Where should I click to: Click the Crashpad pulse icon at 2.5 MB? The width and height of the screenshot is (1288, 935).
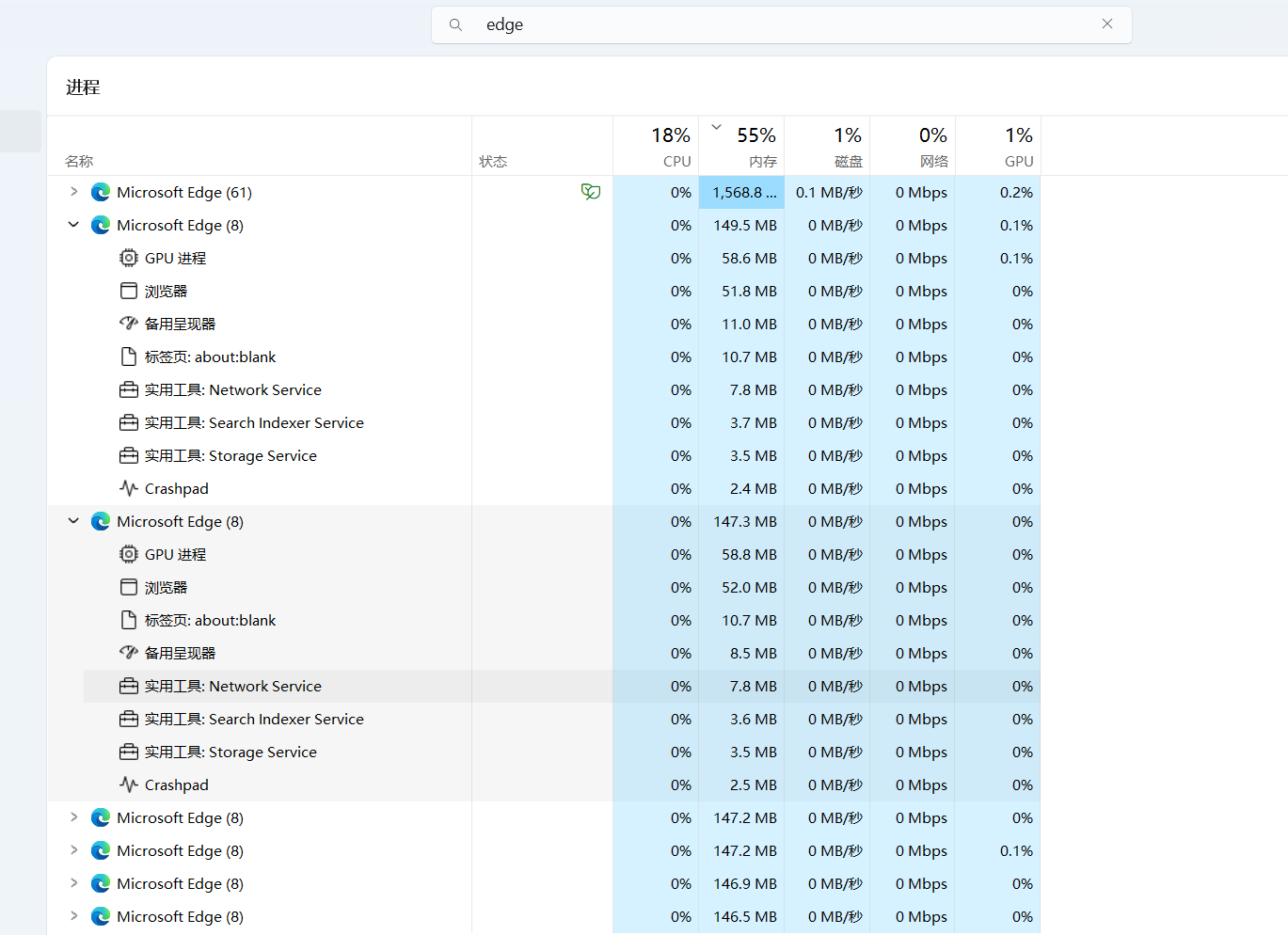click(x=129, y=784)
